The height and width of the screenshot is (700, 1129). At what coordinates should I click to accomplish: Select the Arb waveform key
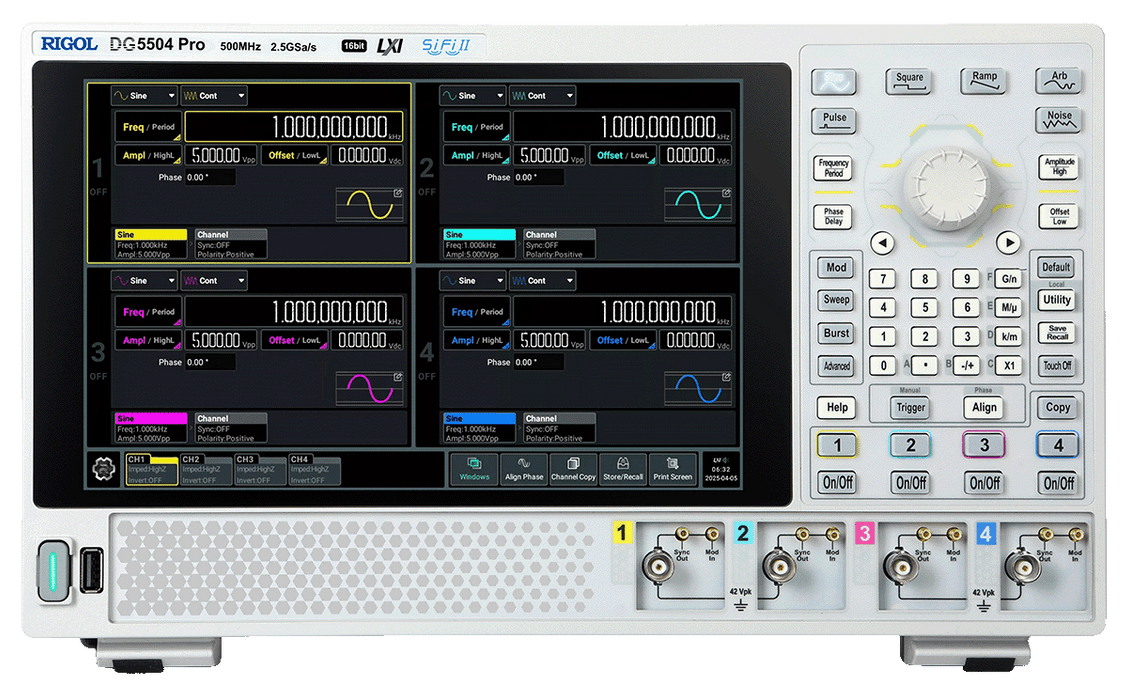(x=1058, y=81)
